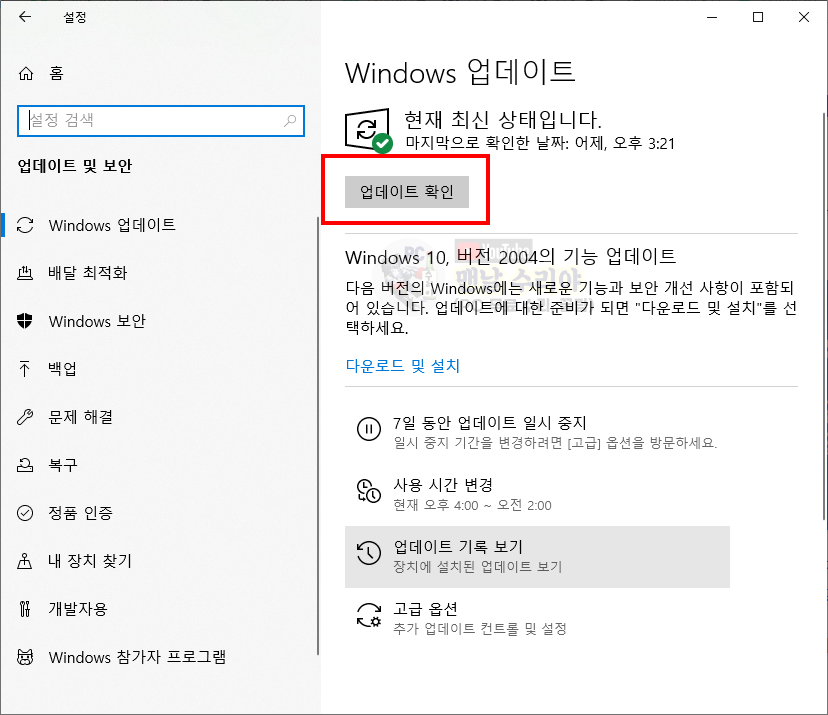The width and height of the screenshot is (828, 715).
Task: Open the 홈 sidebar entry
Action: click(x=56, y=73)
